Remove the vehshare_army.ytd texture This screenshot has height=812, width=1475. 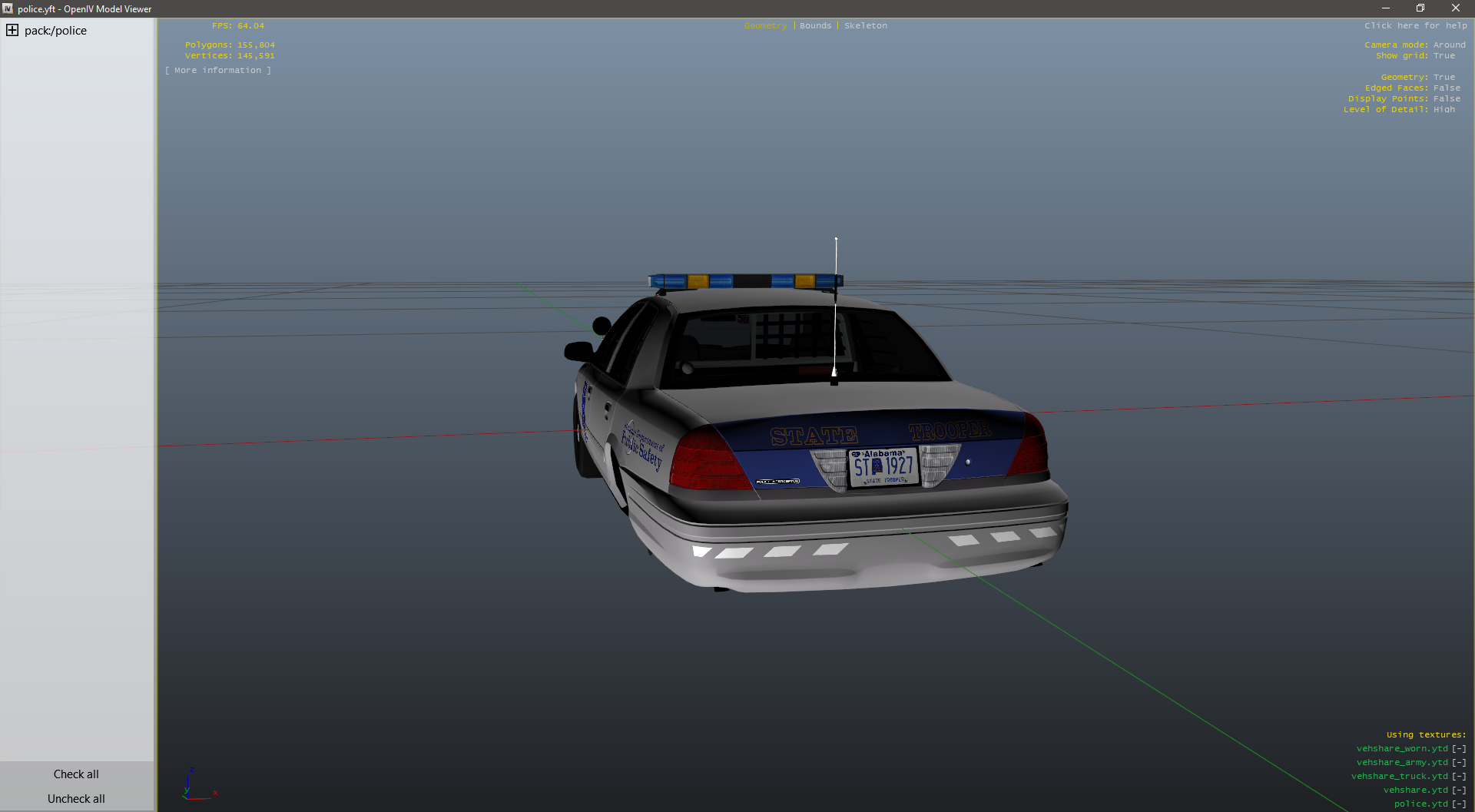(1458, 763)
